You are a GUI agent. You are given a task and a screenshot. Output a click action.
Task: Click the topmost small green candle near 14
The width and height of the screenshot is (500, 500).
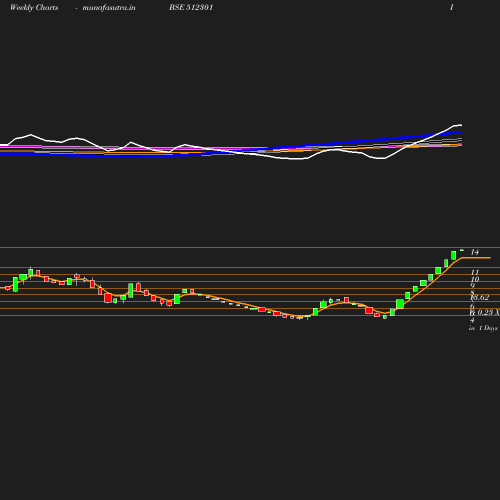tap(462, 250)
